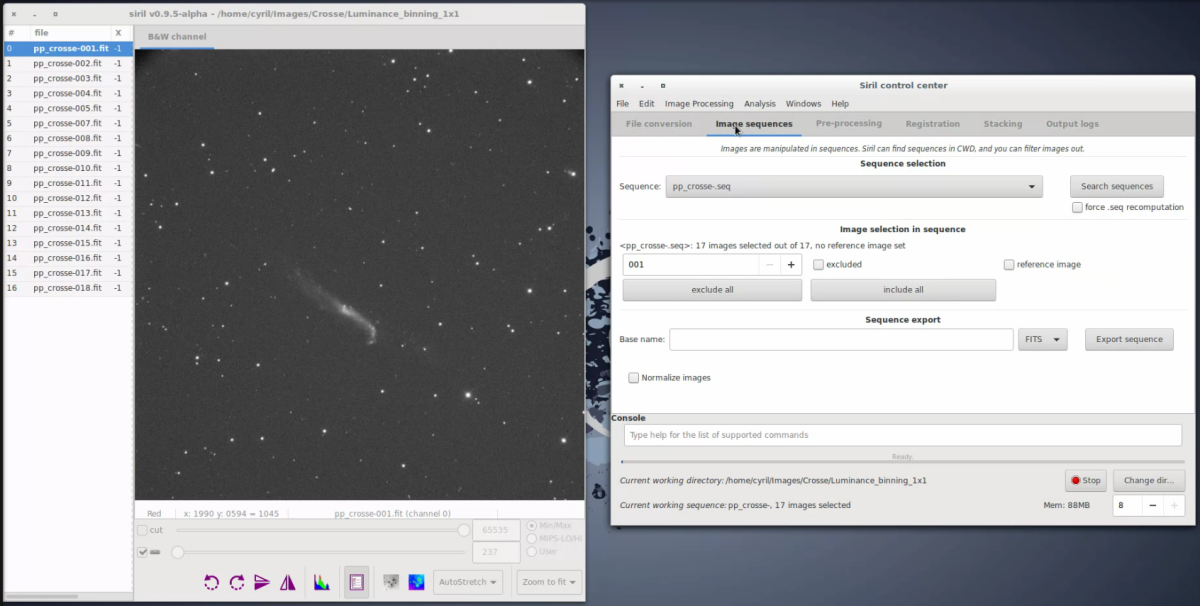The height and width of the screenshot is (606, 1200).
Task: Expand the FITS export format dropdown
Action: [1041, 339]
